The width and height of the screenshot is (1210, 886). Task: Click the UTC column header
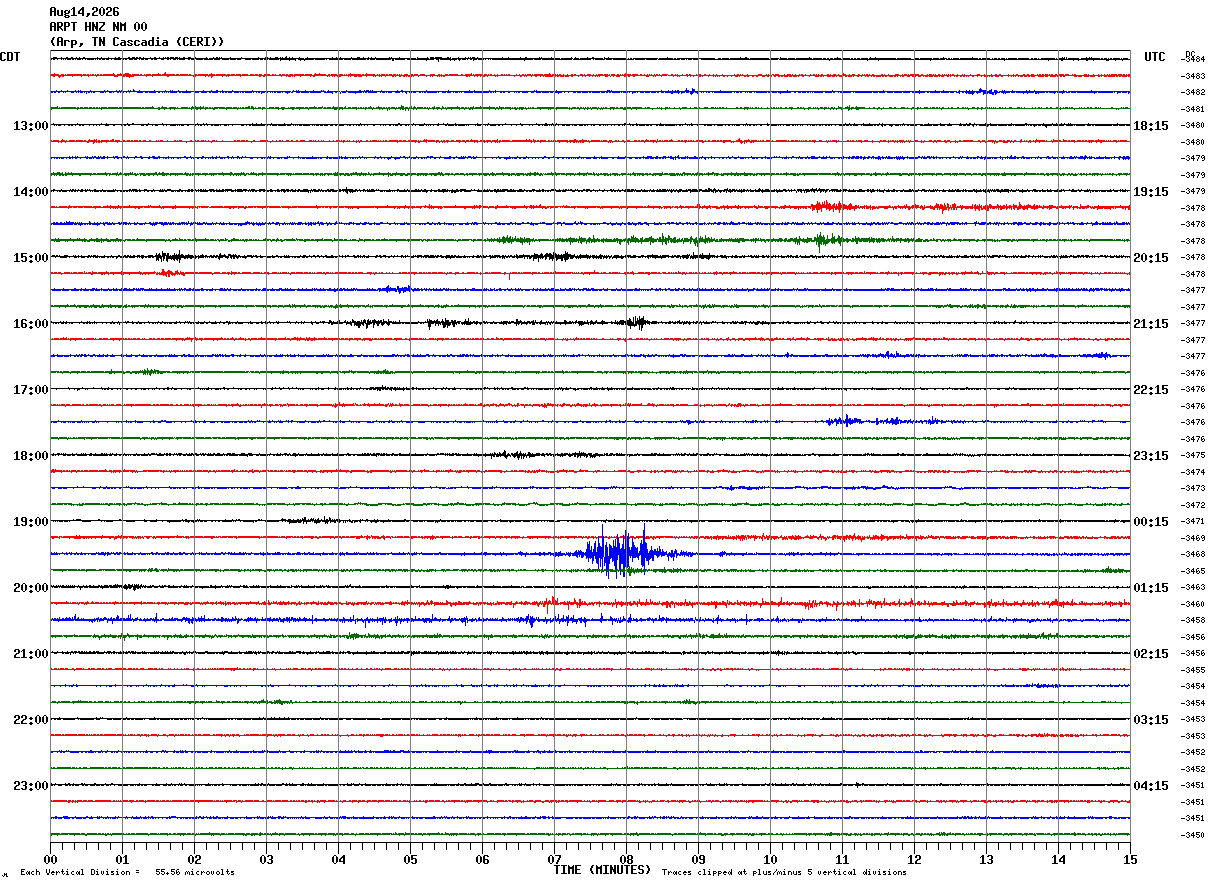(1155, 57)
